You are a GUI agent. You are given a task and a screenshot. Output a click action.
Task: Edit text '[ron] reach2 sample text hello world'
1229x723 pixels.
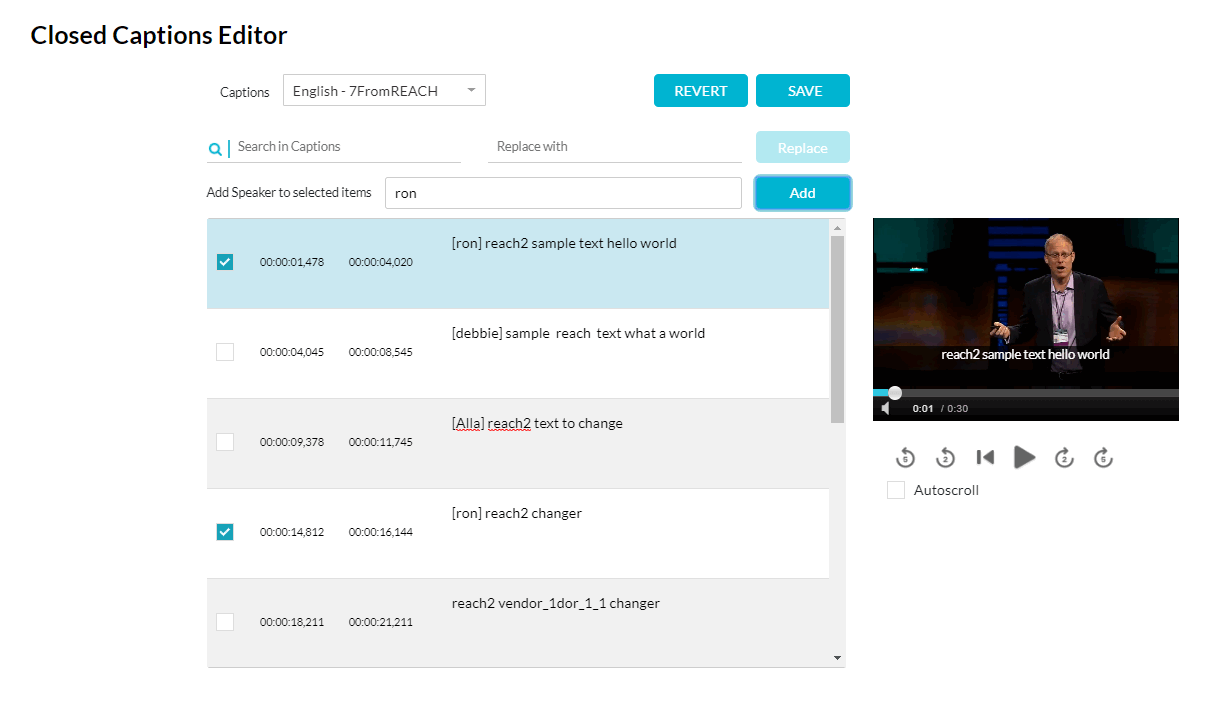[x=564, y=243]
